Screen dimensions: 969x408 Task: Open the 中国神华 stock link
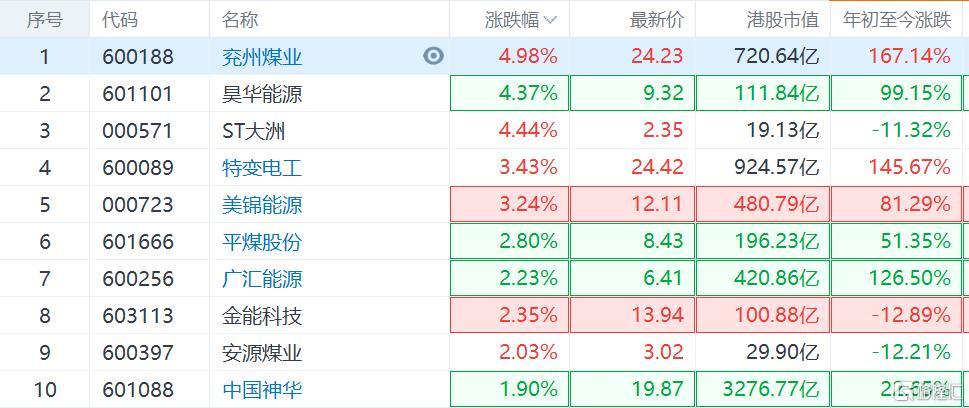[262, 390]
